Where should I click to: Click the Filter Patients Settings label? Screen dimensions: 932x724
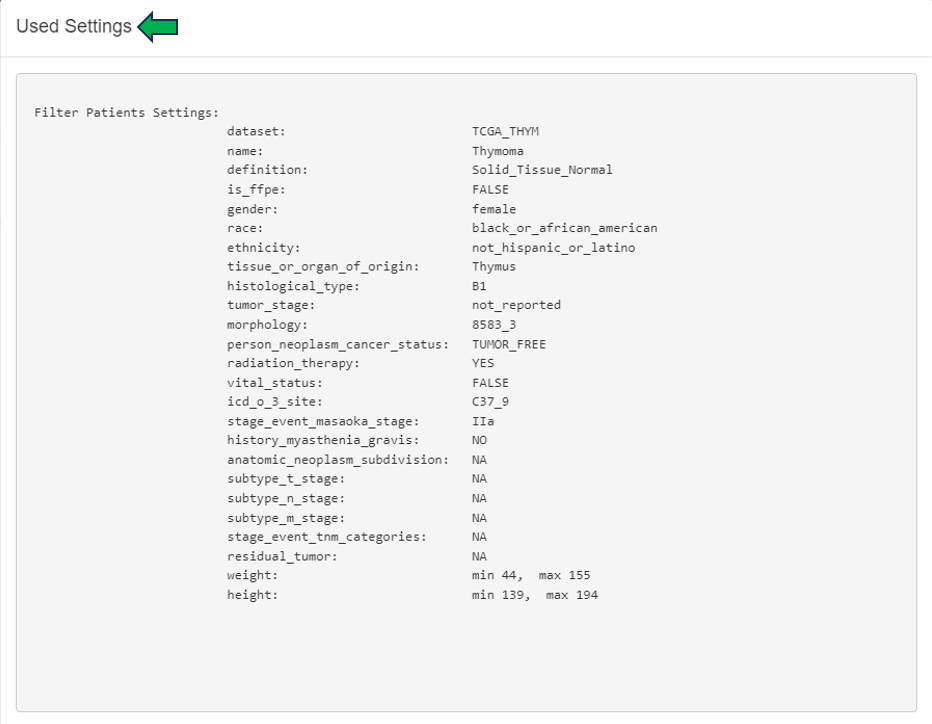click(126, 113)
